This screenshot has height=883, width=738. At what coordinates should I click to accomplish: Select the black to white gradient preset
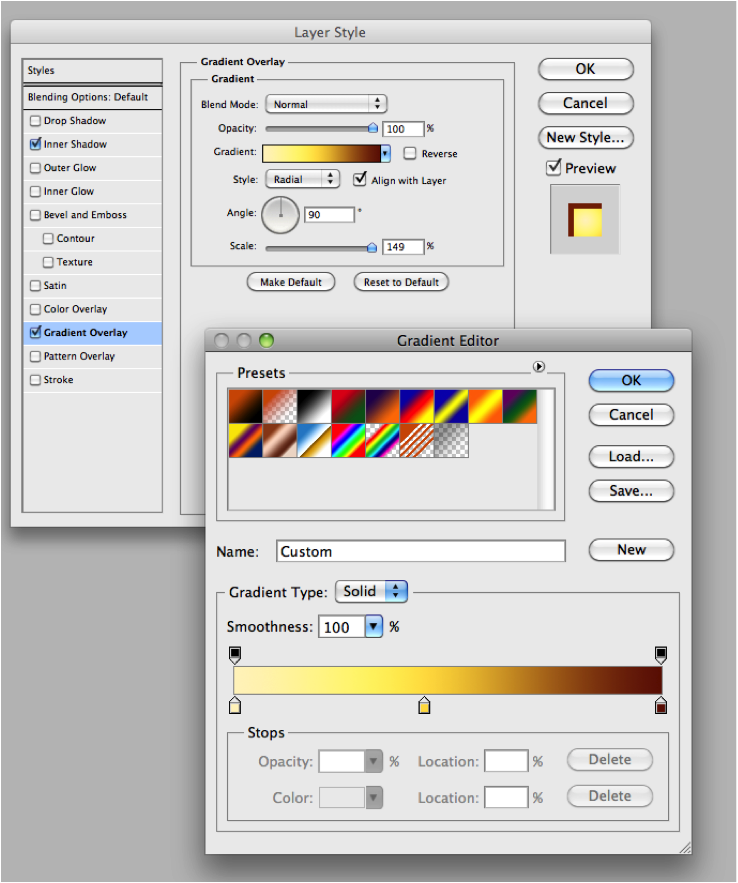coord(313,406)
